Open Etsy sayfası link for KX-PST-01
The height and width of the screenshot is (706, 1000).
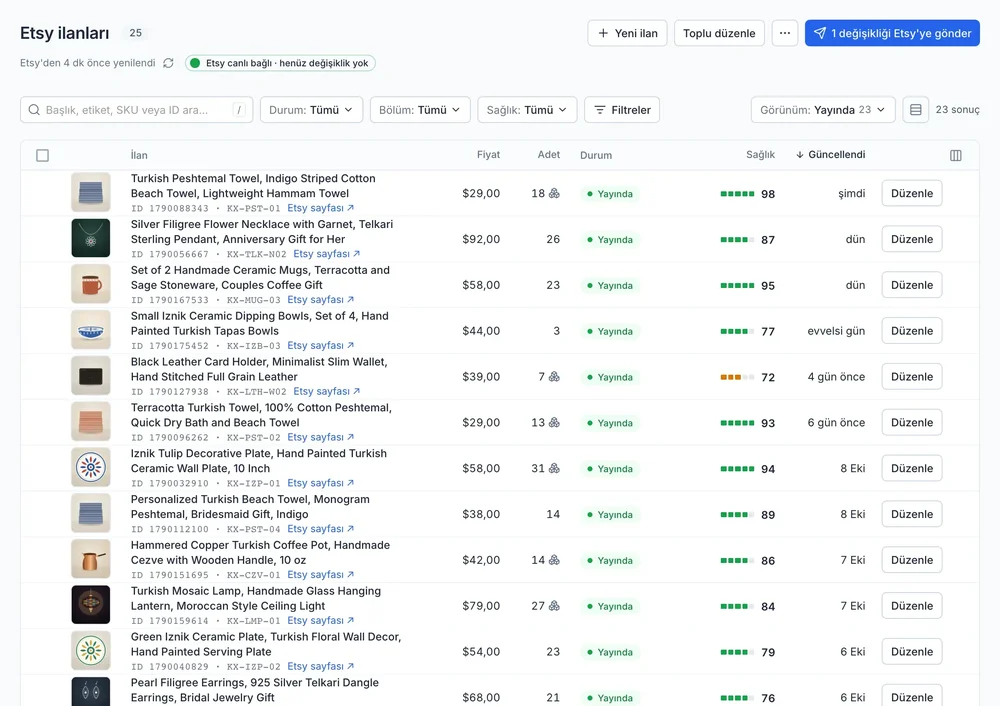pyautogui.click(x=320, y=208)
